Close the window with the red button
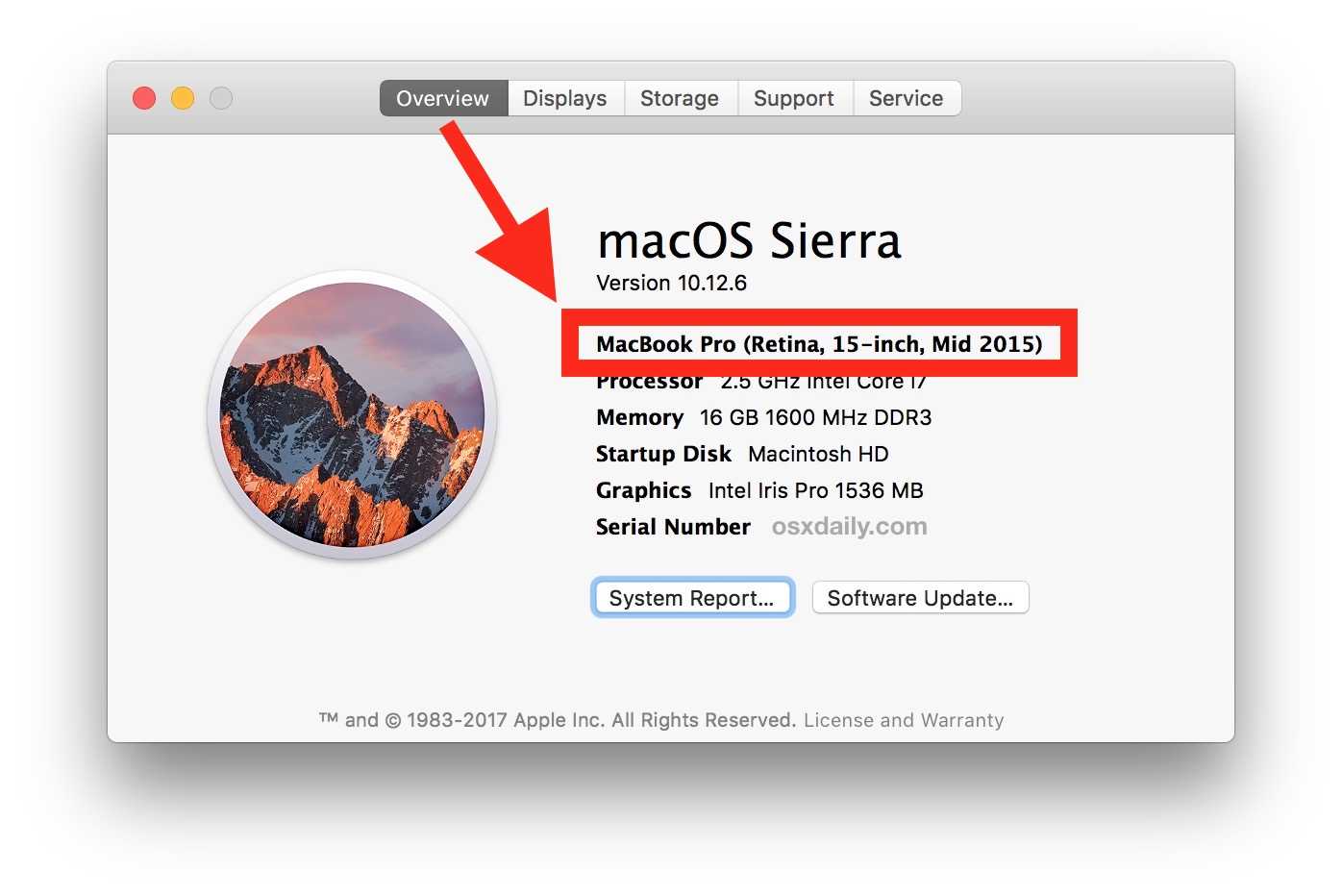The width and height of the screenshot is (1342, 896). coord(144,98)
